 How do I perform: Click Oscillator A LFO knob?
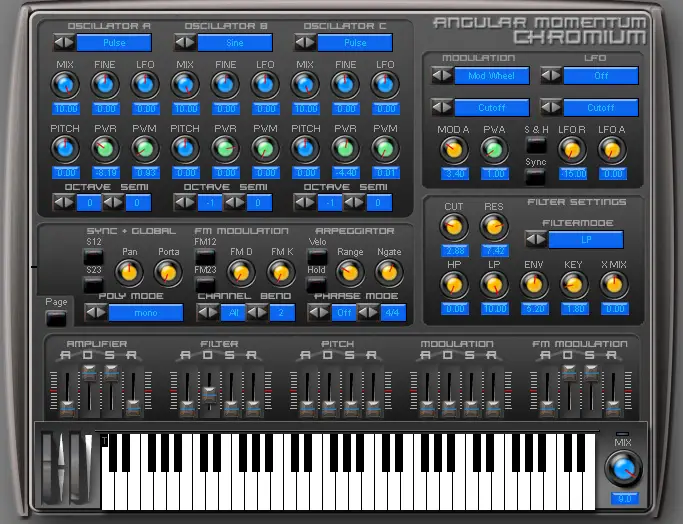coord(145,85)
